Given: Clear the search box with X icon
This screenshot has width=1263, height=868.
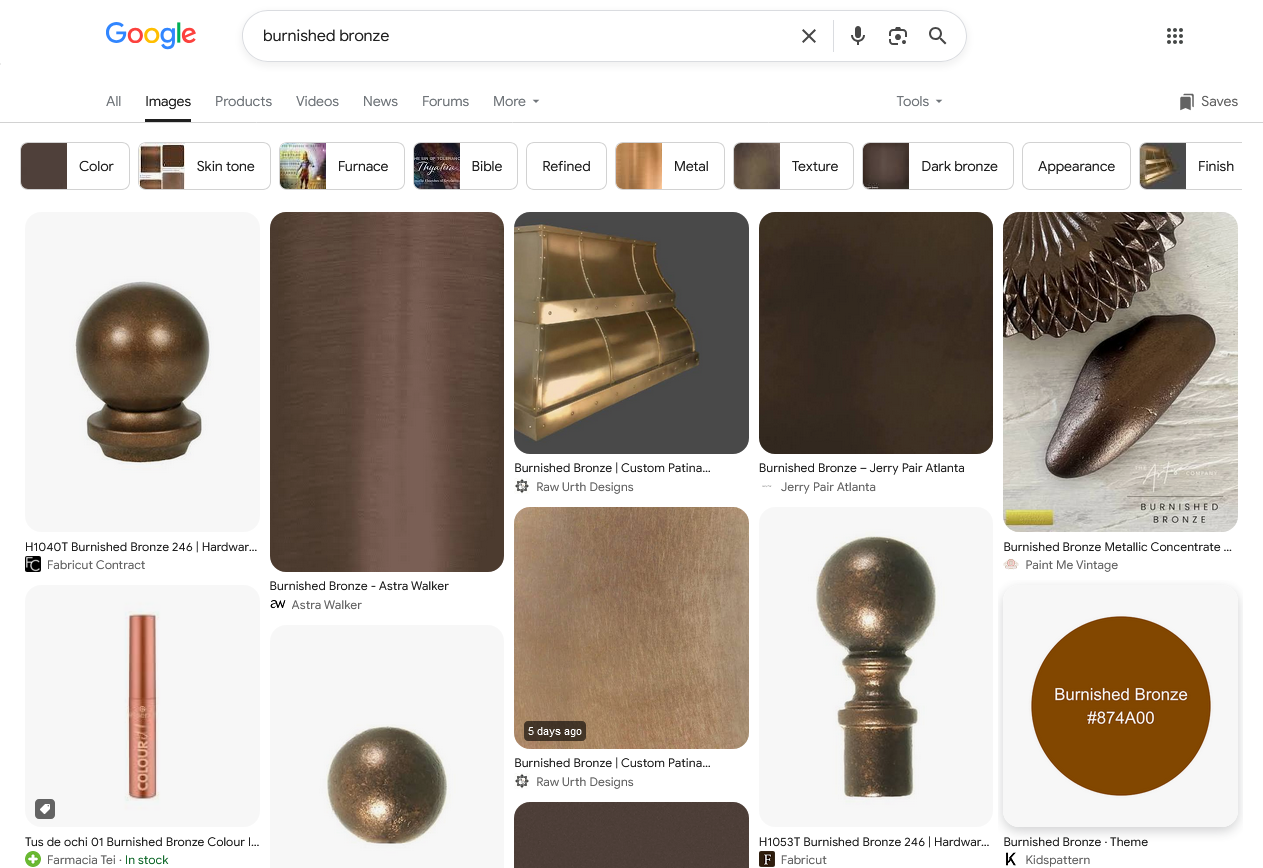Looking at the screenshot, I should click(809, 36).
